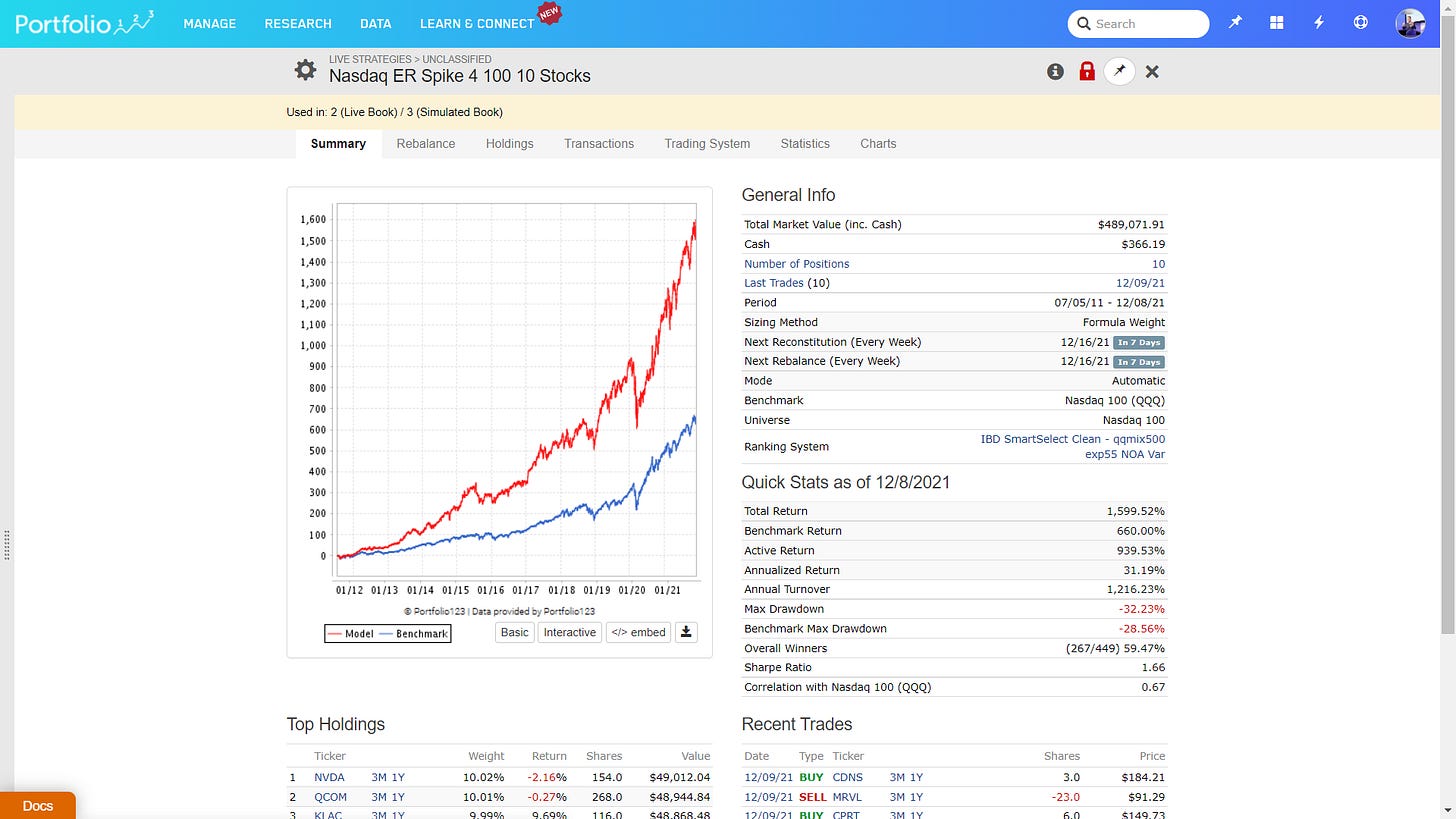Click the Portfolio123 logo
1456x819 pixels.
coord(84,22)
